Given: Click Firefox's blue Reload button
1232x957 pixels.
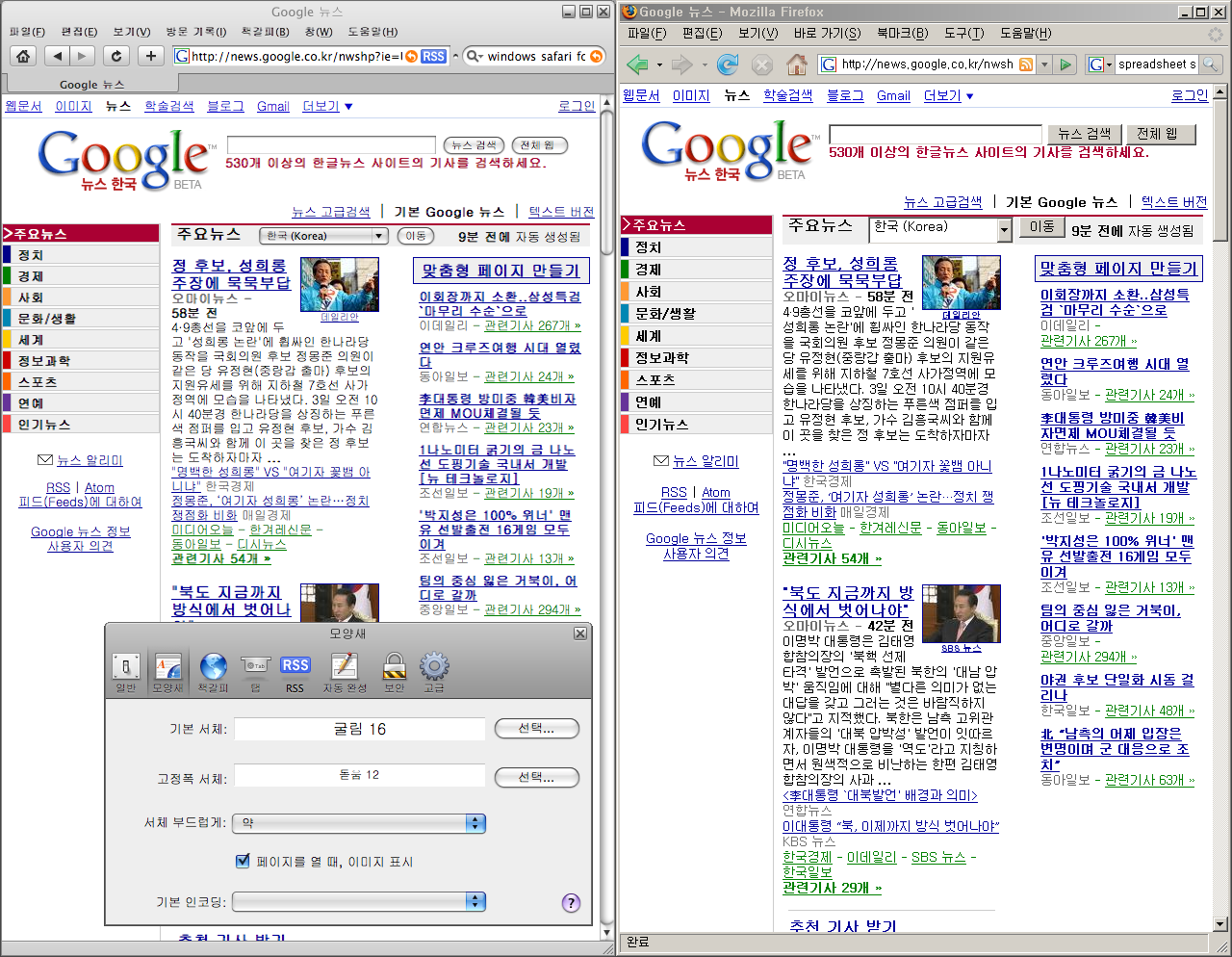Looking at the screenshot, I should pyautogui.click(x=728, y=65).
